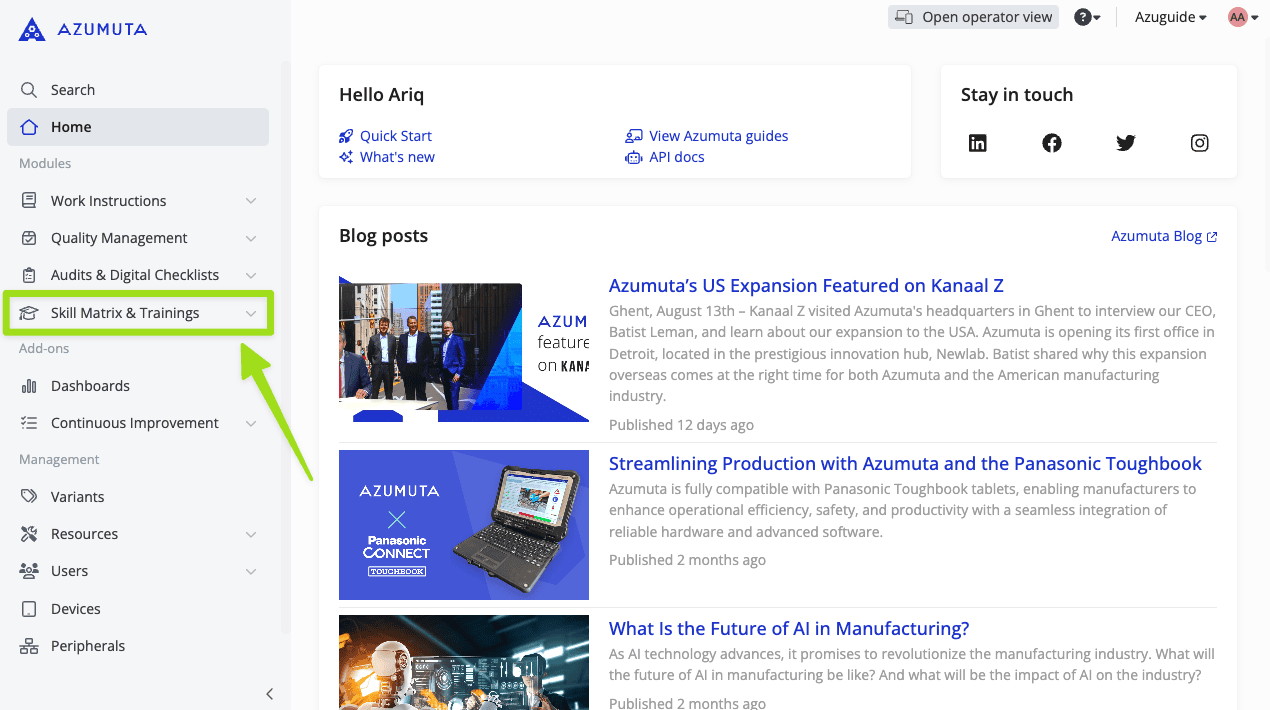This screenshot has height=710, width=1270.
Task: Expand the Work Instructions module
Action: [251, 201]
